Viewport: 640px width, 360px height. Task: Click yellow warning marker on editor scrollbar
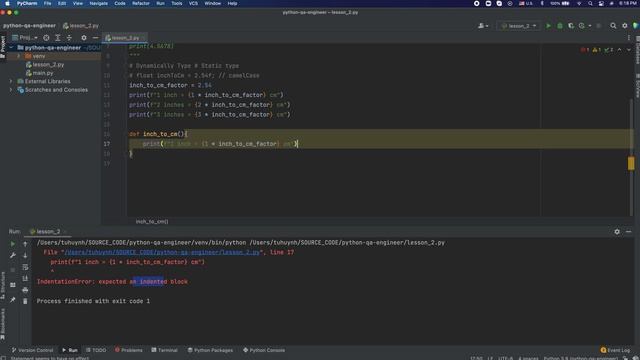click(631, 163)
